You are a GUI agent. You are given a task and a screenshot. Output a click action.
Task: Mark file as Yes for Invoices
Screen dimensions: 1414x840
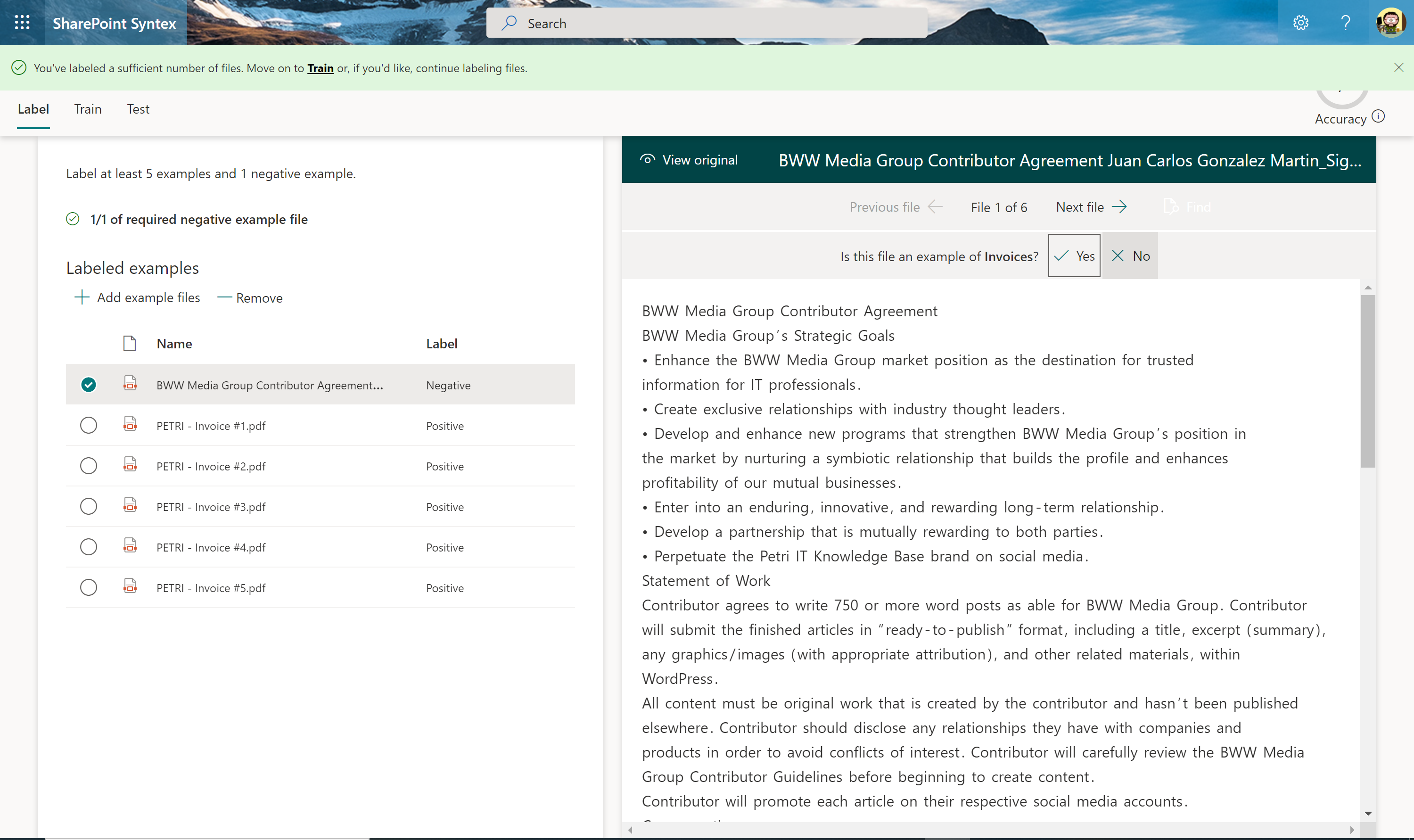[1074, 256]
